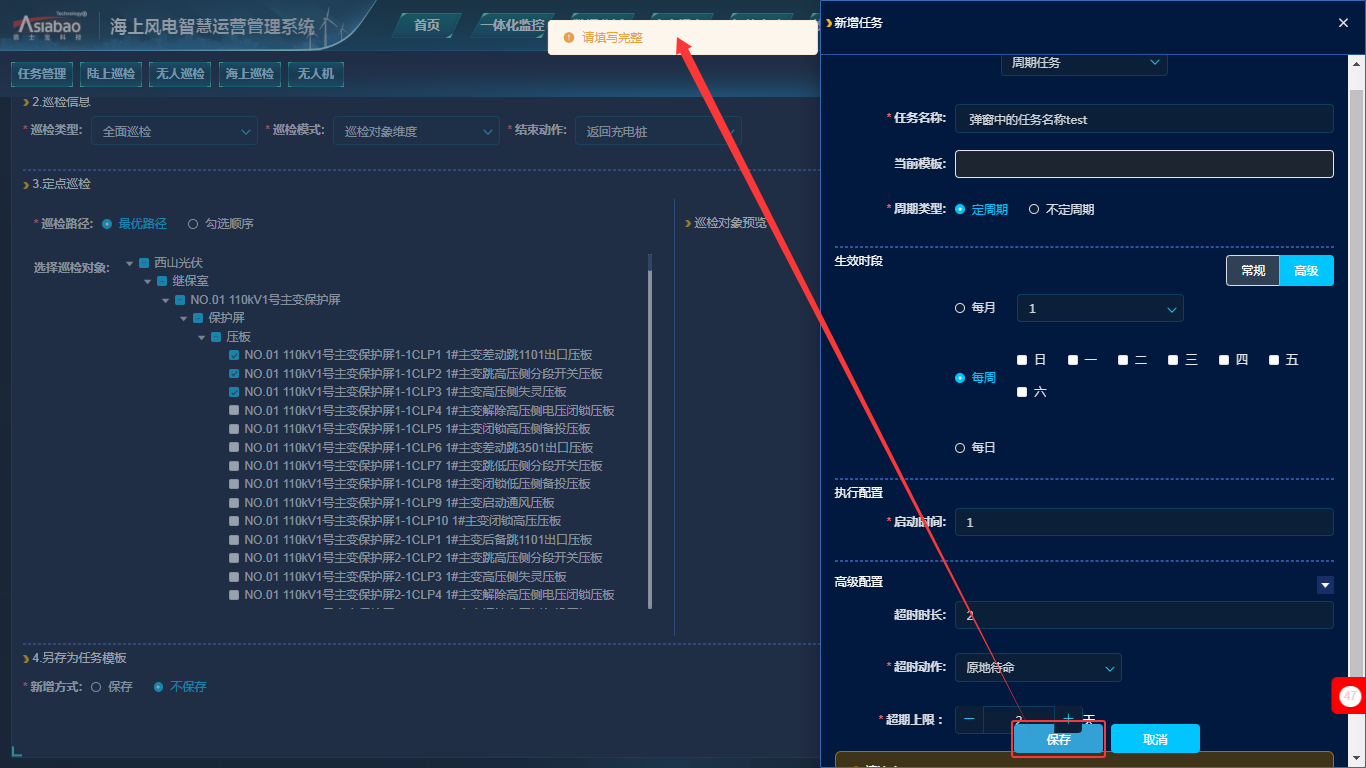Close the 新增任务 dialog with X
The image size is (1366, 768).
(x=1343, y=22)
